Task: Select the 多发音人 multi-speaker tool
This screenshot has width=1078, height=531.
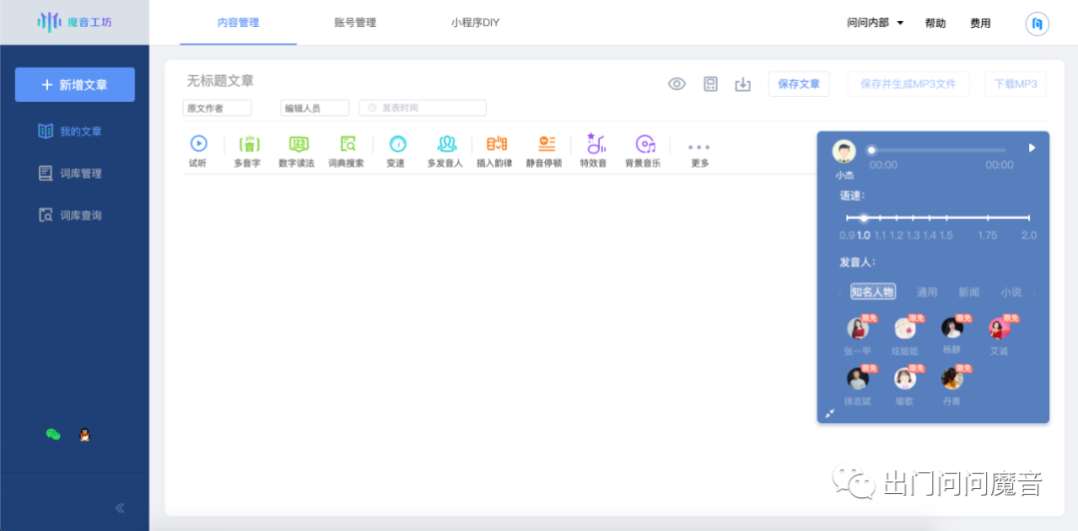Action: [446, 144]
